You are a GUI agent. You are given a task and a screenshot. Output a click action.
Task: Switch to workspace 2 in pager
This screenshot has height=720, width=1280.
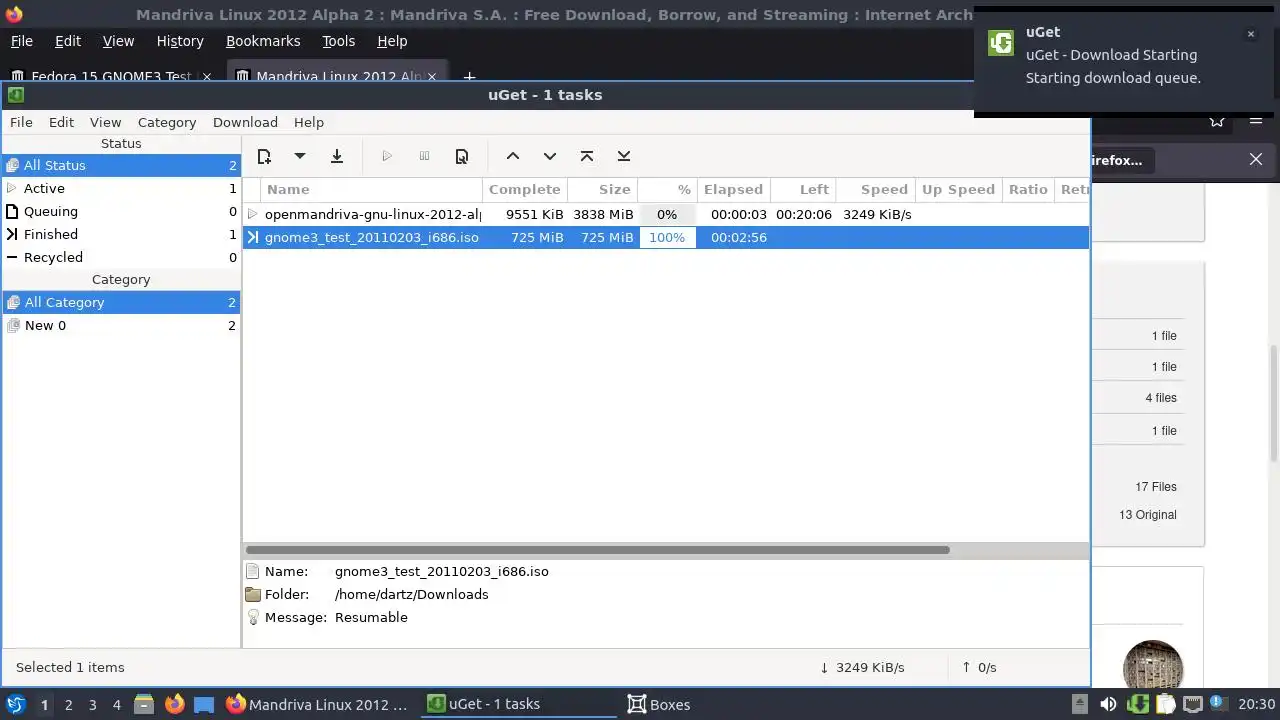[68, 704]
